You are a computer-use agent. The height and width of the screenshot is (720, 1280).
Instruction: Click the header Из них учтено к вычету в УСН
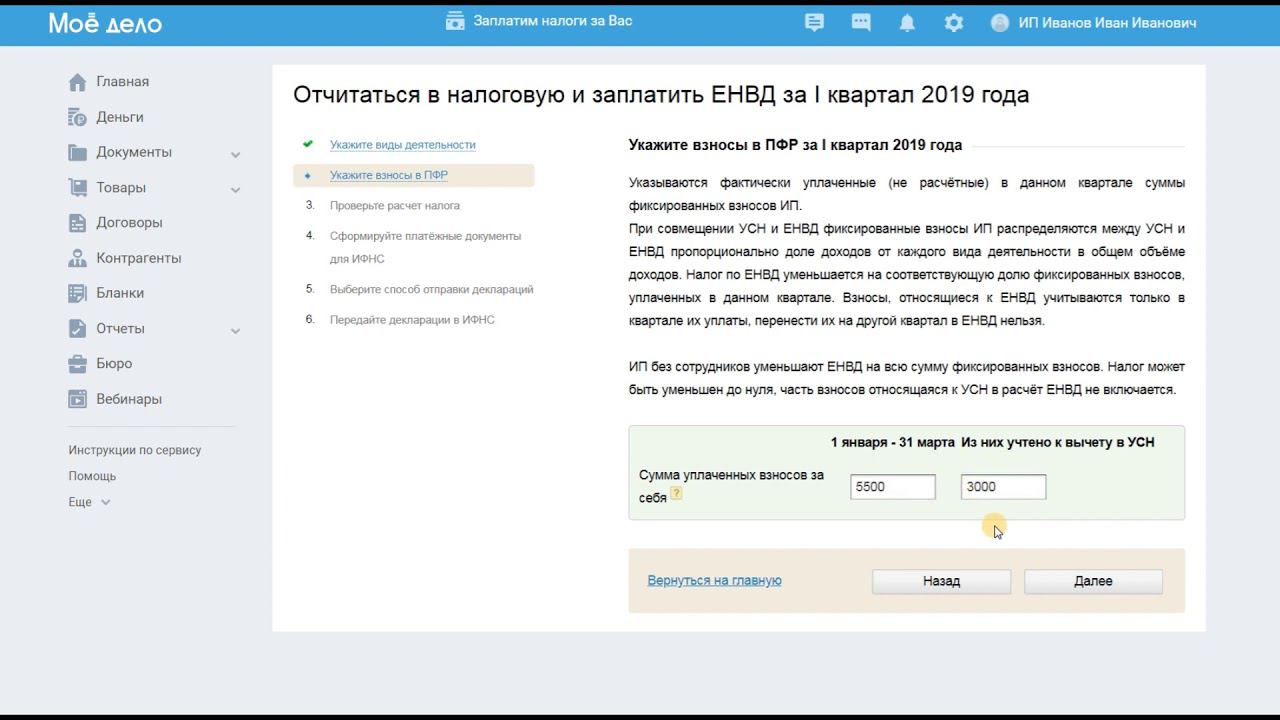[1058, 442]
